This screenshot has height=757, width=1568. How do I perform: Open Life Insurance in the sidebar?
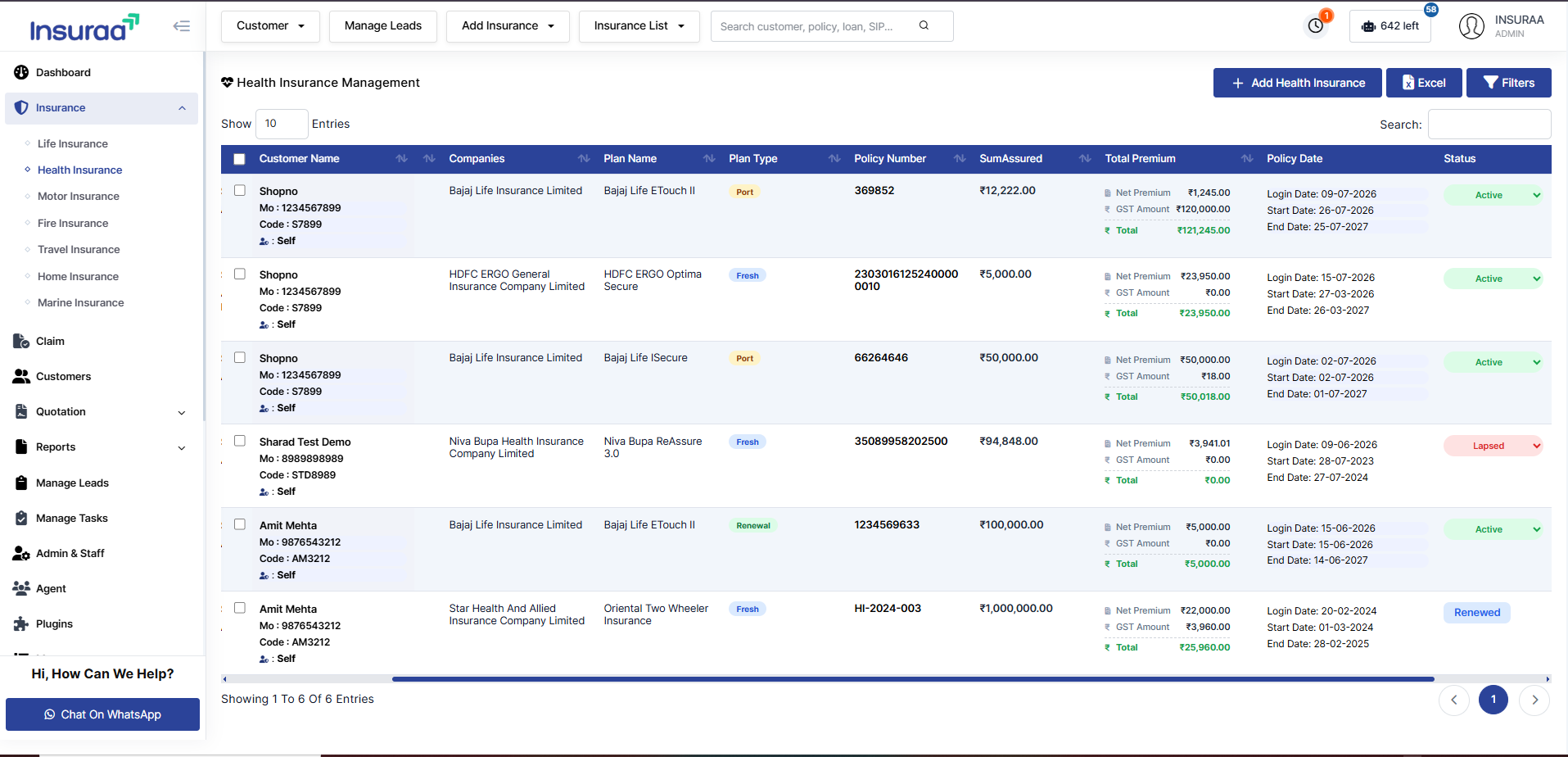click(73, 143)
